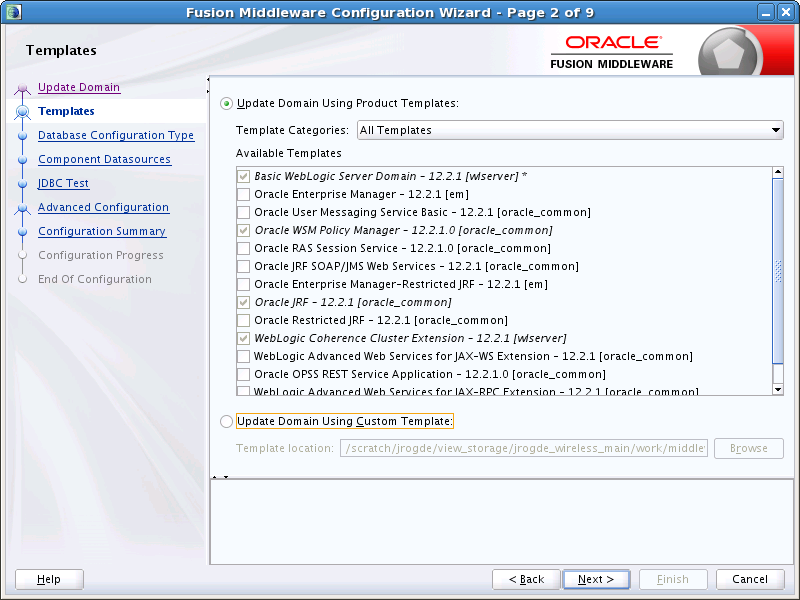Screen dimensions: 800x600
Task: Click the Update Domain step node icon
Action: point(22,89)
